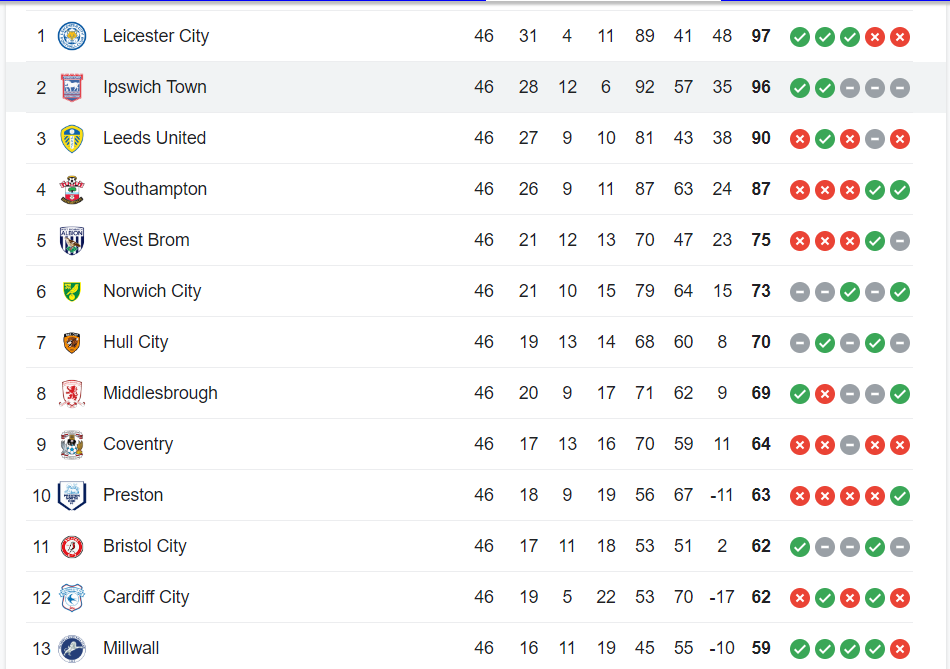Open the Leicester City team name link
The width and height of the screenshot is (950, 669).
click(156, 36)
